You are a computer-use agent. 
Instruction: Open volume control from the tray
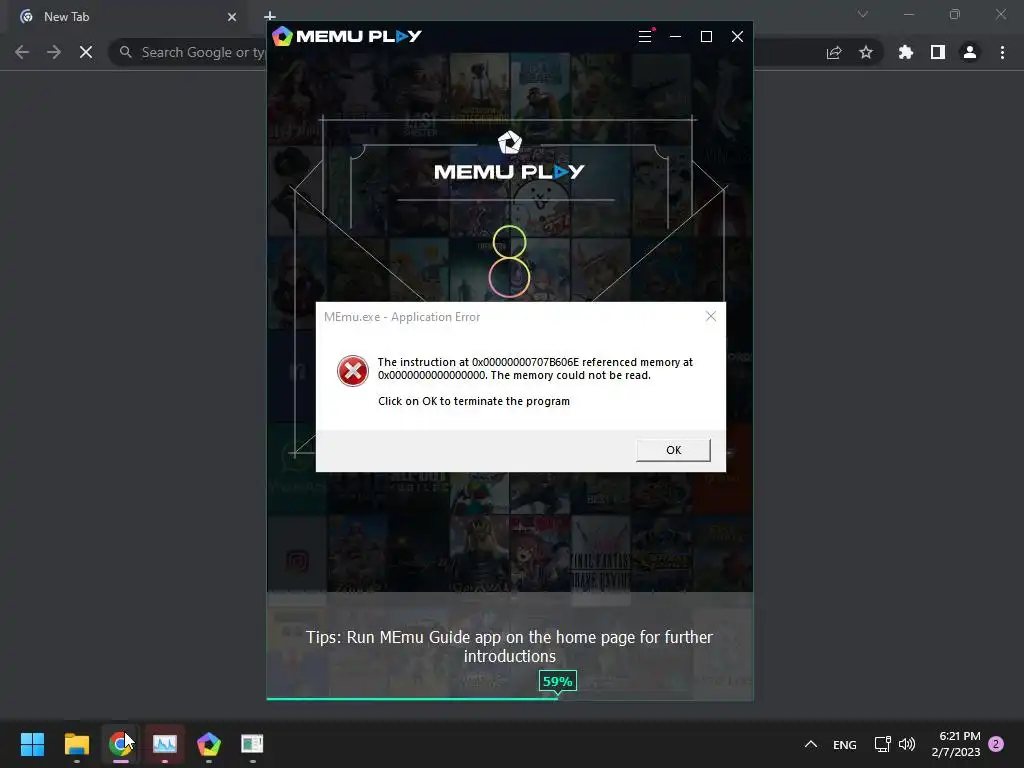(906, 744)
